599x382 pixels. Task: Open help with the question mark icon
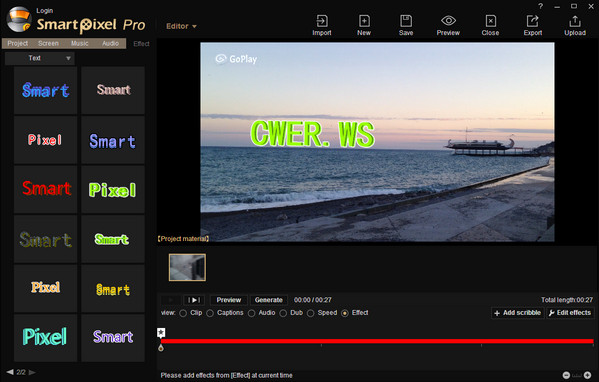[541, 6]
